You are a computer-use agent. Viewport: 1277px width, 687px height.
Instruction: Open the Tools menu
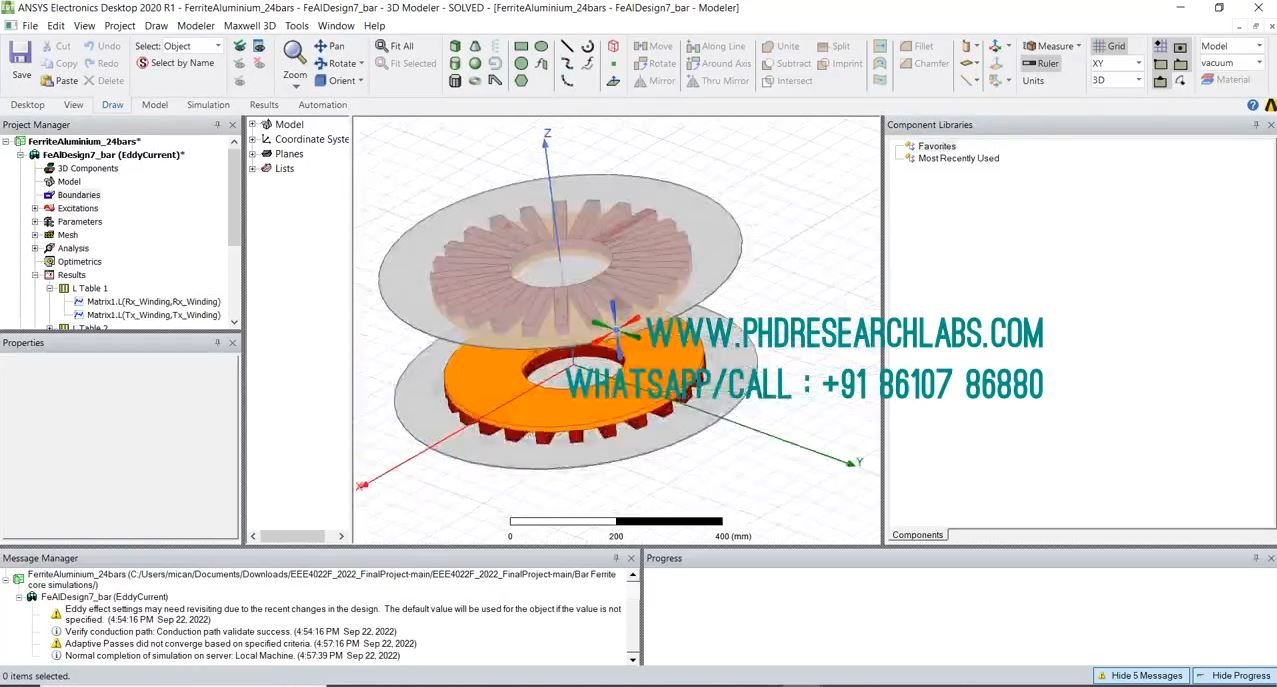click(x=297, y=26)
